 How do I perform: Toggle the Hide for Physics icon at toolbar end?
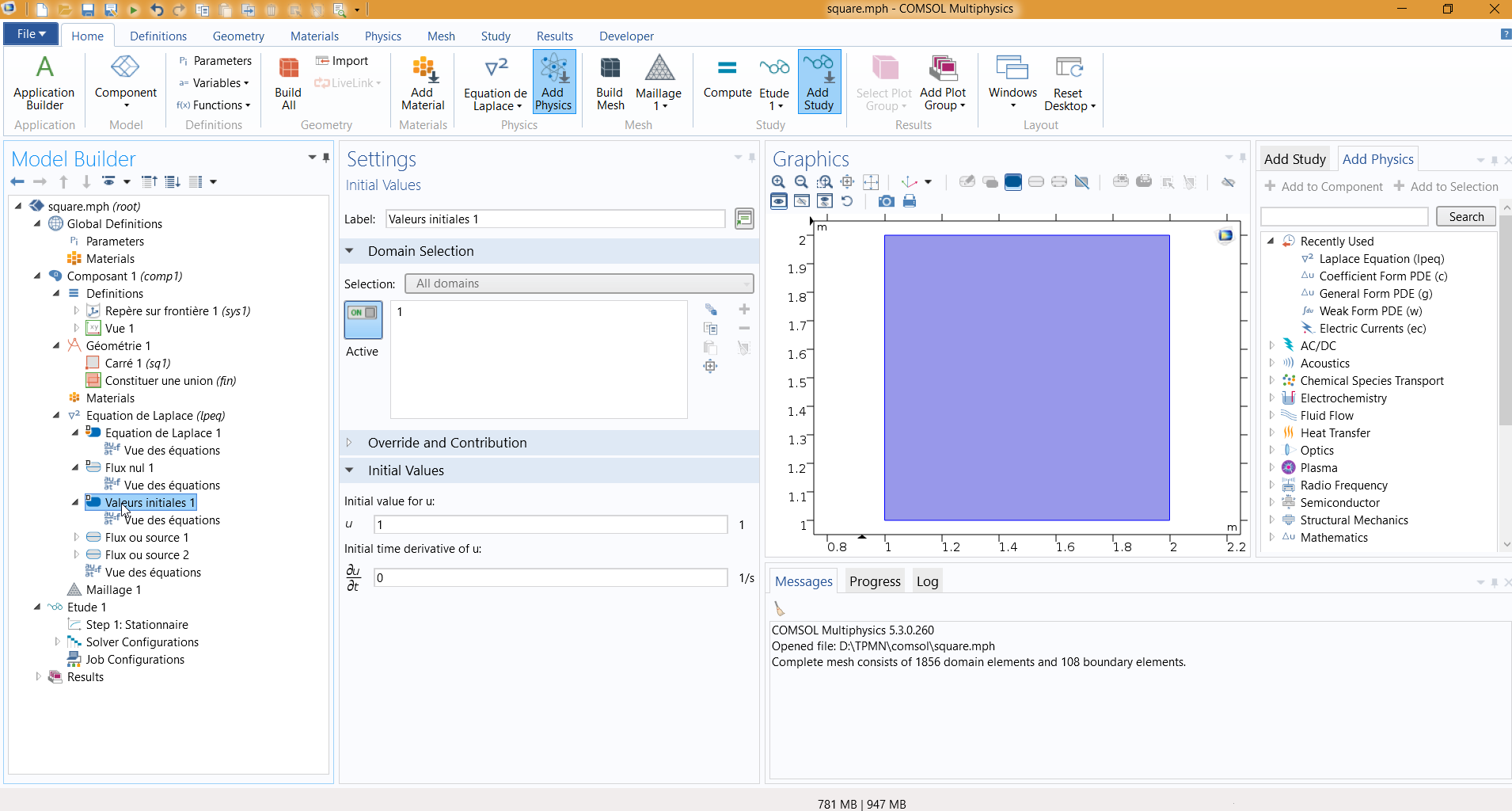(x=1229, y=182)
